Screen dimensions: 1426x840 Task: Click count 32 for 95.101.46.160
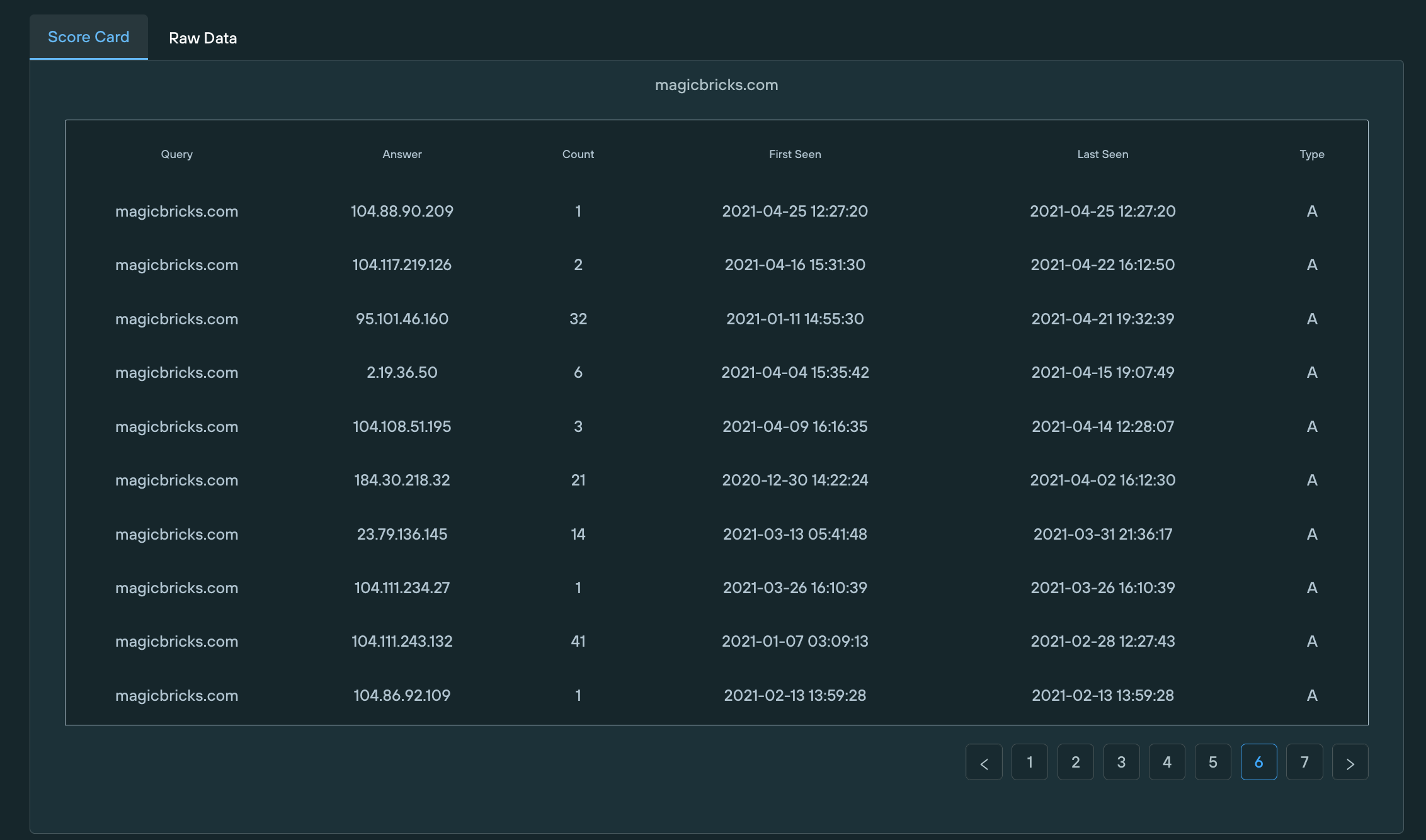578,319
